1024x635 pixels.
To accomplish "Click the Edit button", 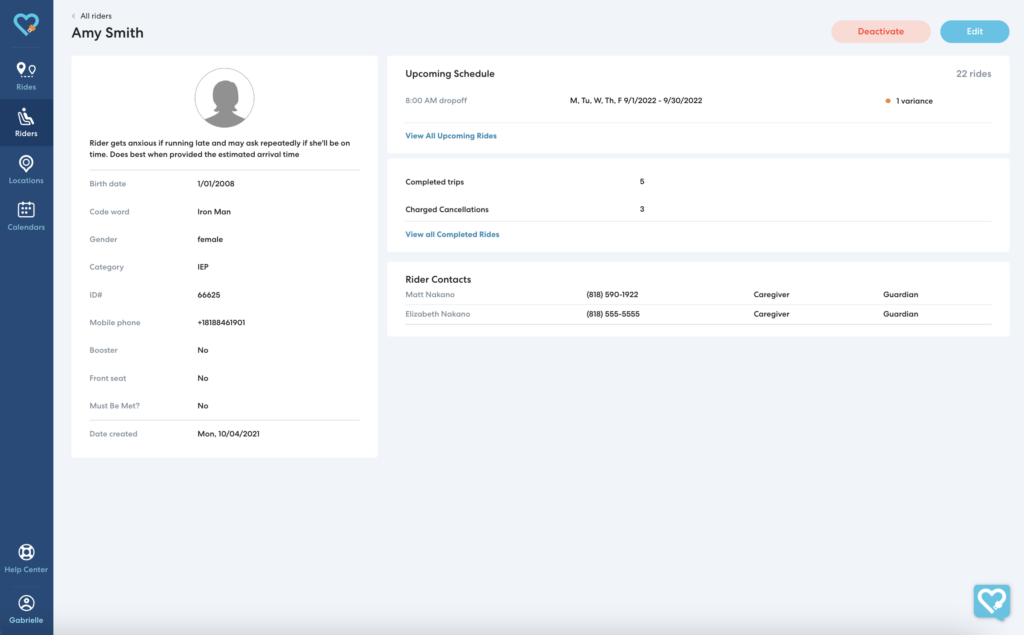I will [974, 31].
